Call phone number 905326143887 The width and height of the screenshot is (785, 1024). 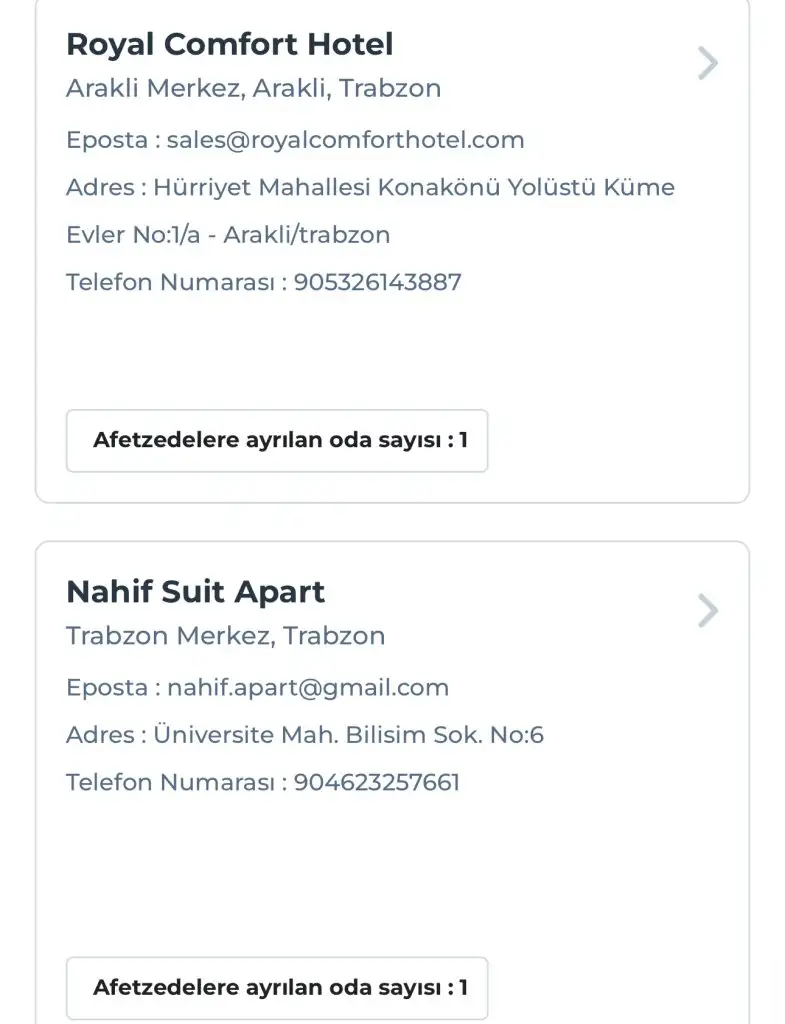(x=377, y=282)
